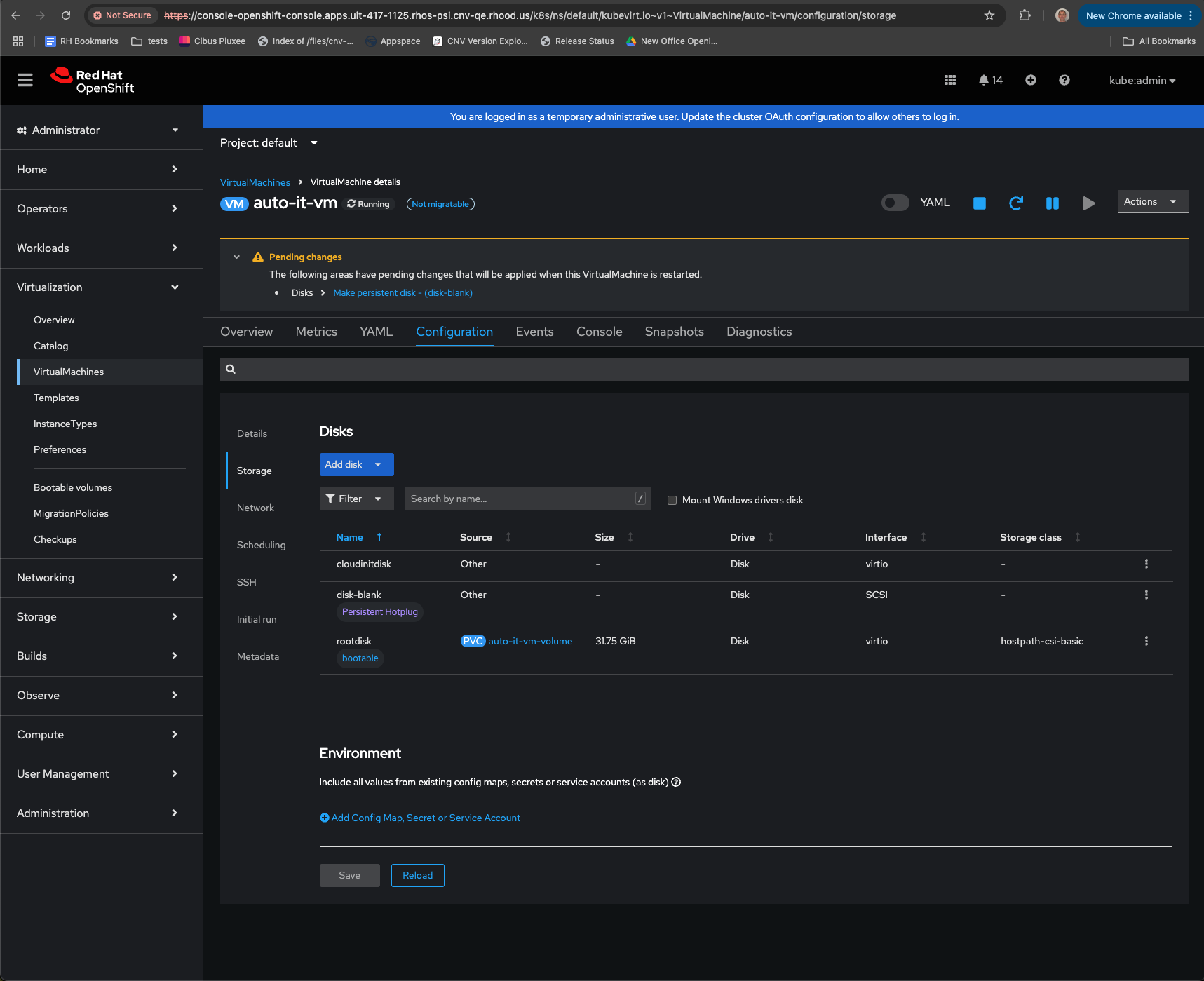
Task: Click the start VM play icon
Action: pos(1088,203)
